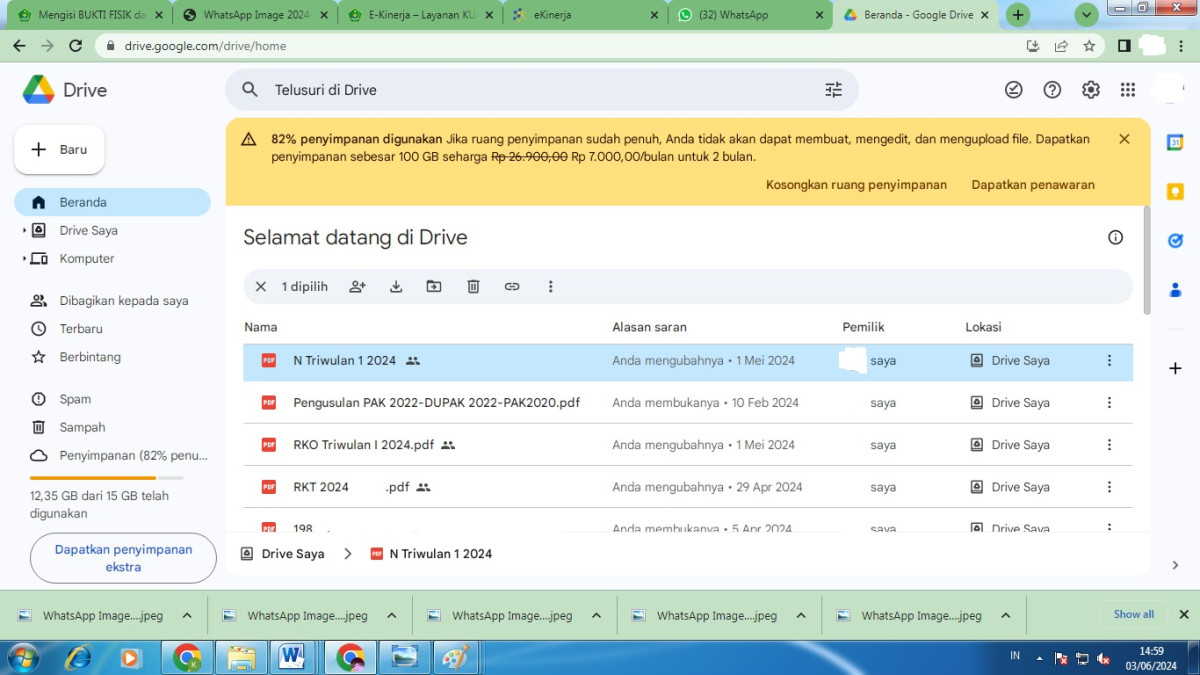Screen dimensions: 1200x675
Task: Dismiss the storage warning banner
Action: [1124, 139]
